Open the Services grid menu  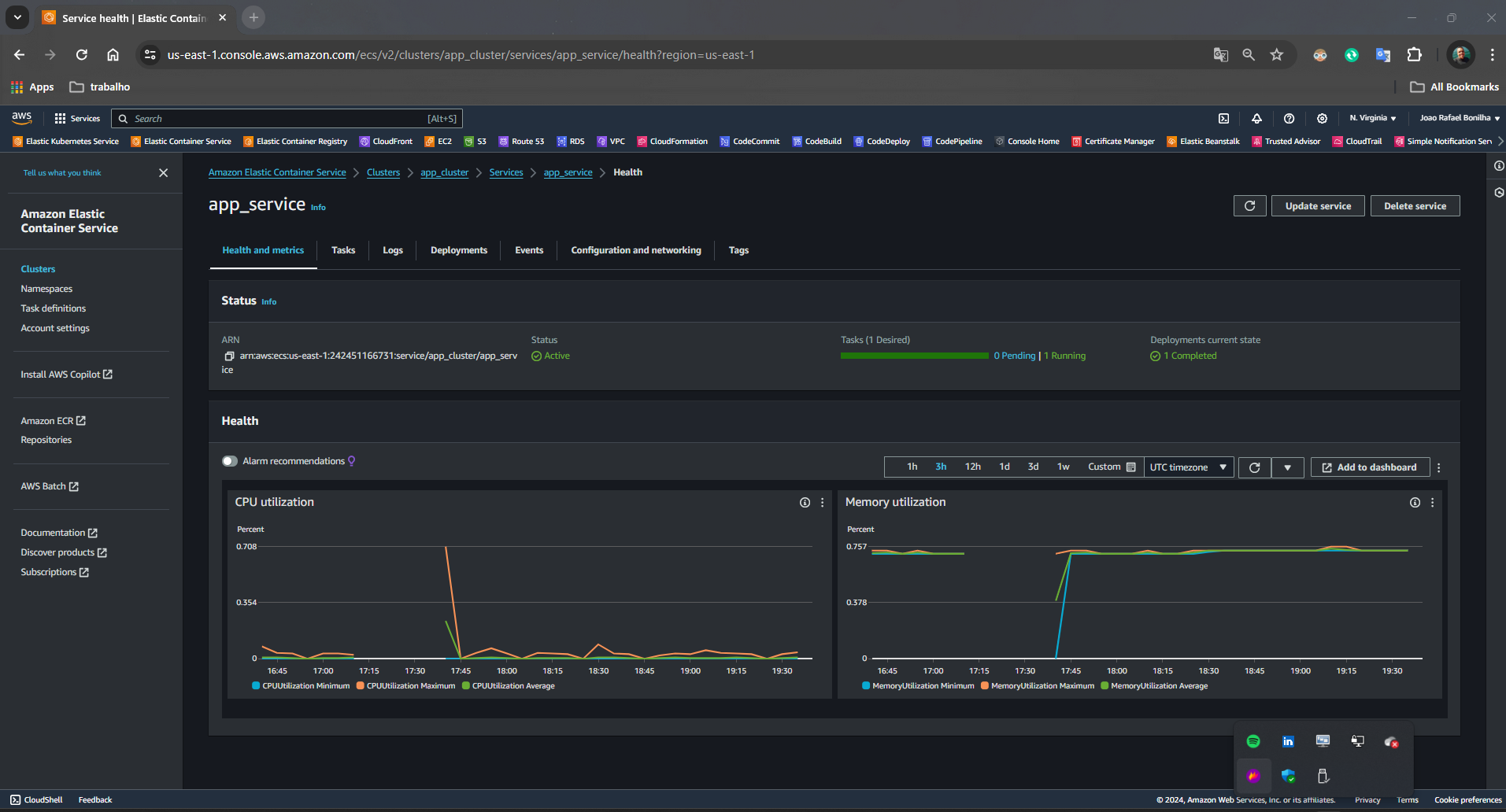77,118
